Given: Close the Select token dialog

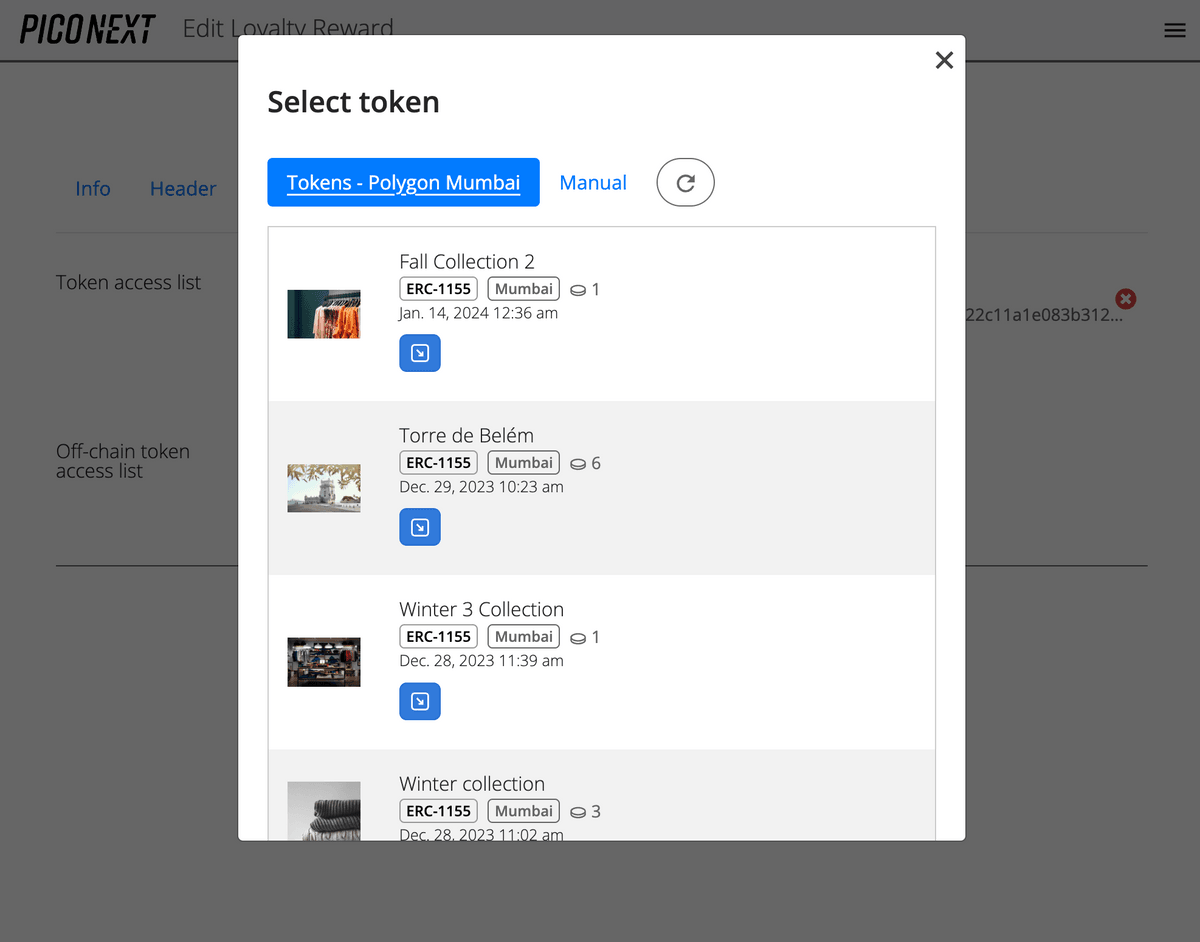Looking at the screenshot, I should (x=944, y=60).
